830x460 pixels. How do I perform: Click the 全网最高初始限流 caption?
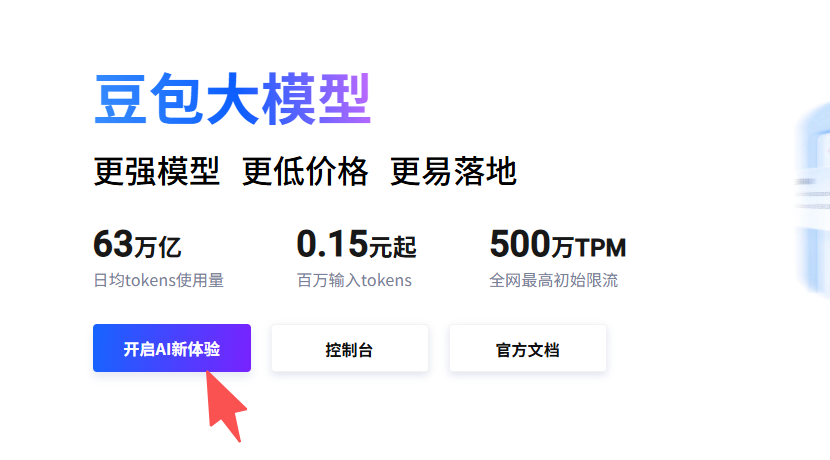(554, 280)
